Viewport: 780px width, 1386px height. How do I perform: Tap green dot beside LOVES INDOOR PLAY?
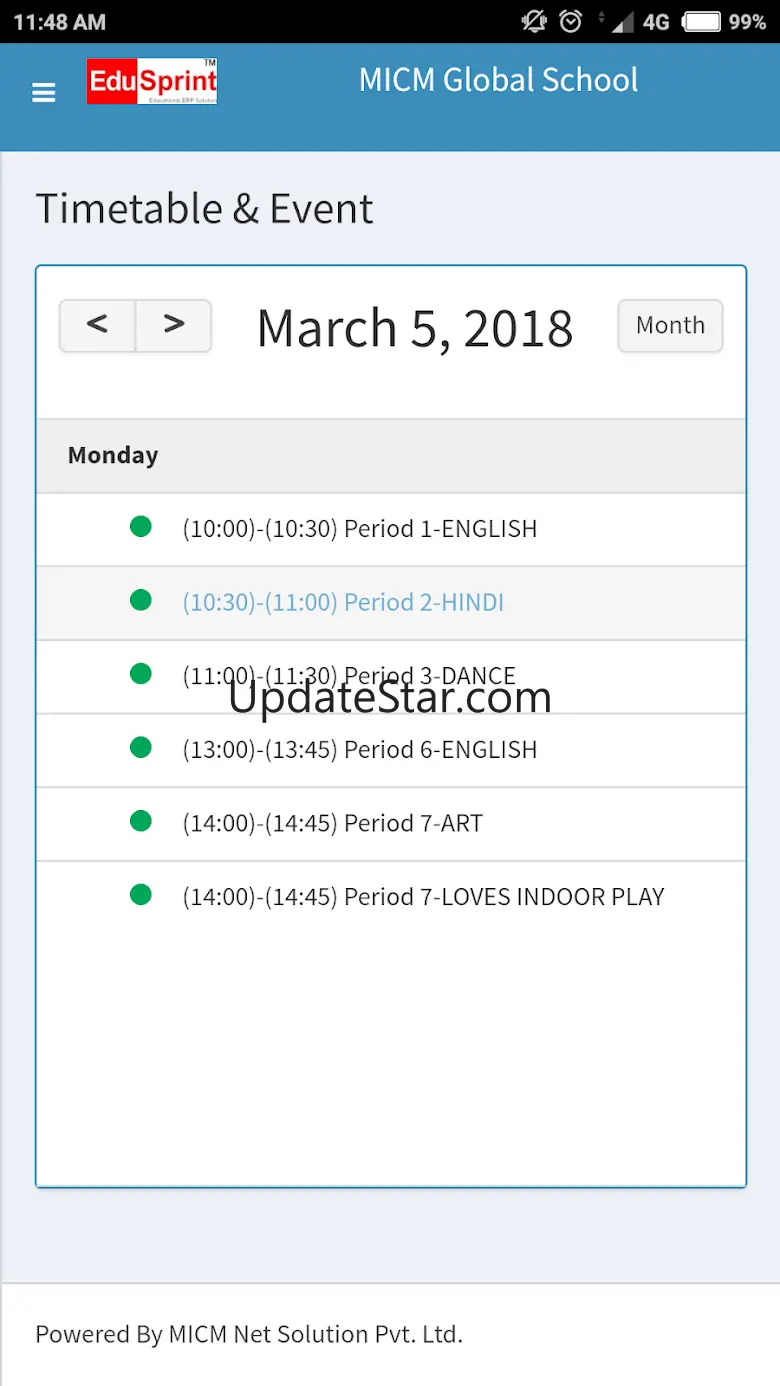(141, 895)
